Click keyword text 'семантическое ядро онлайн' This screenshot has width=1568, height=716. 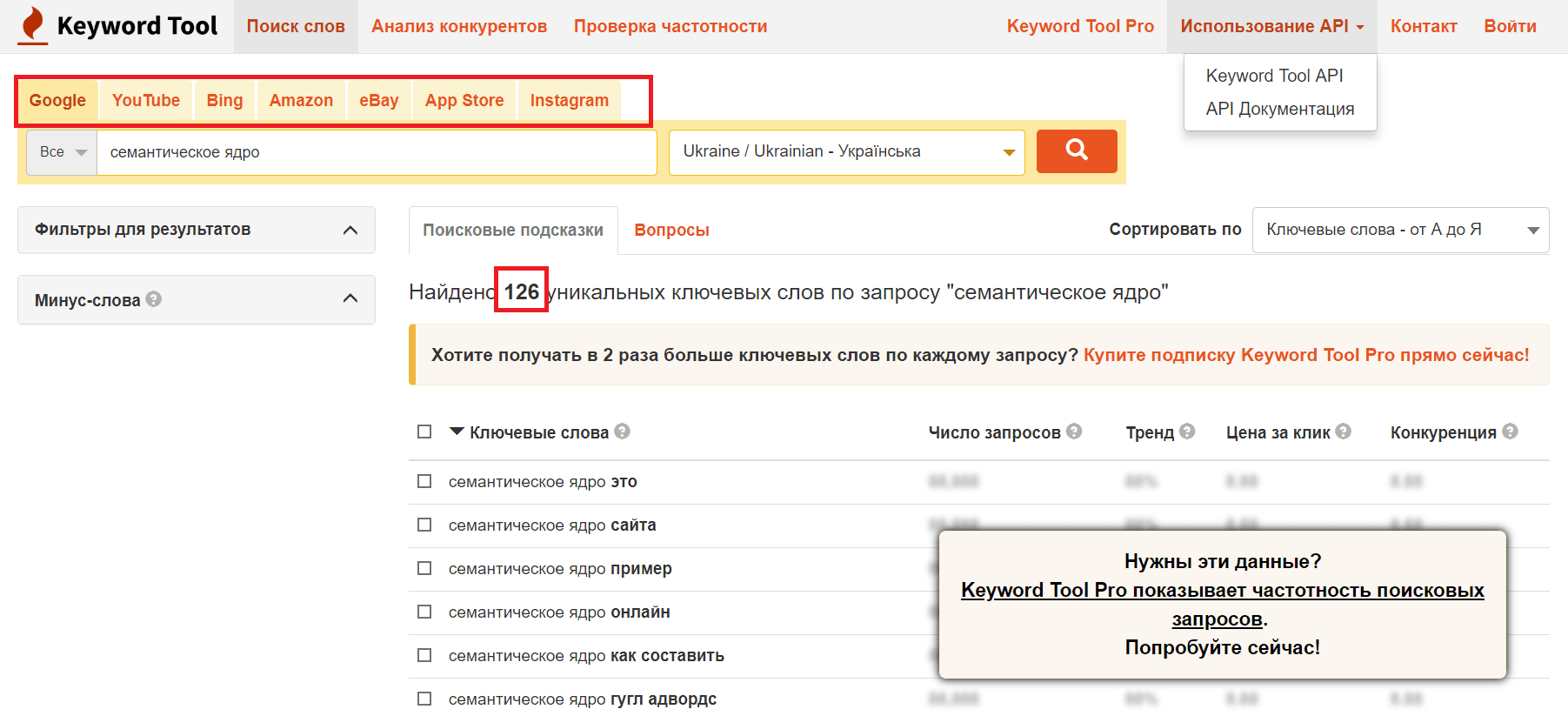(x=559, y=612)
